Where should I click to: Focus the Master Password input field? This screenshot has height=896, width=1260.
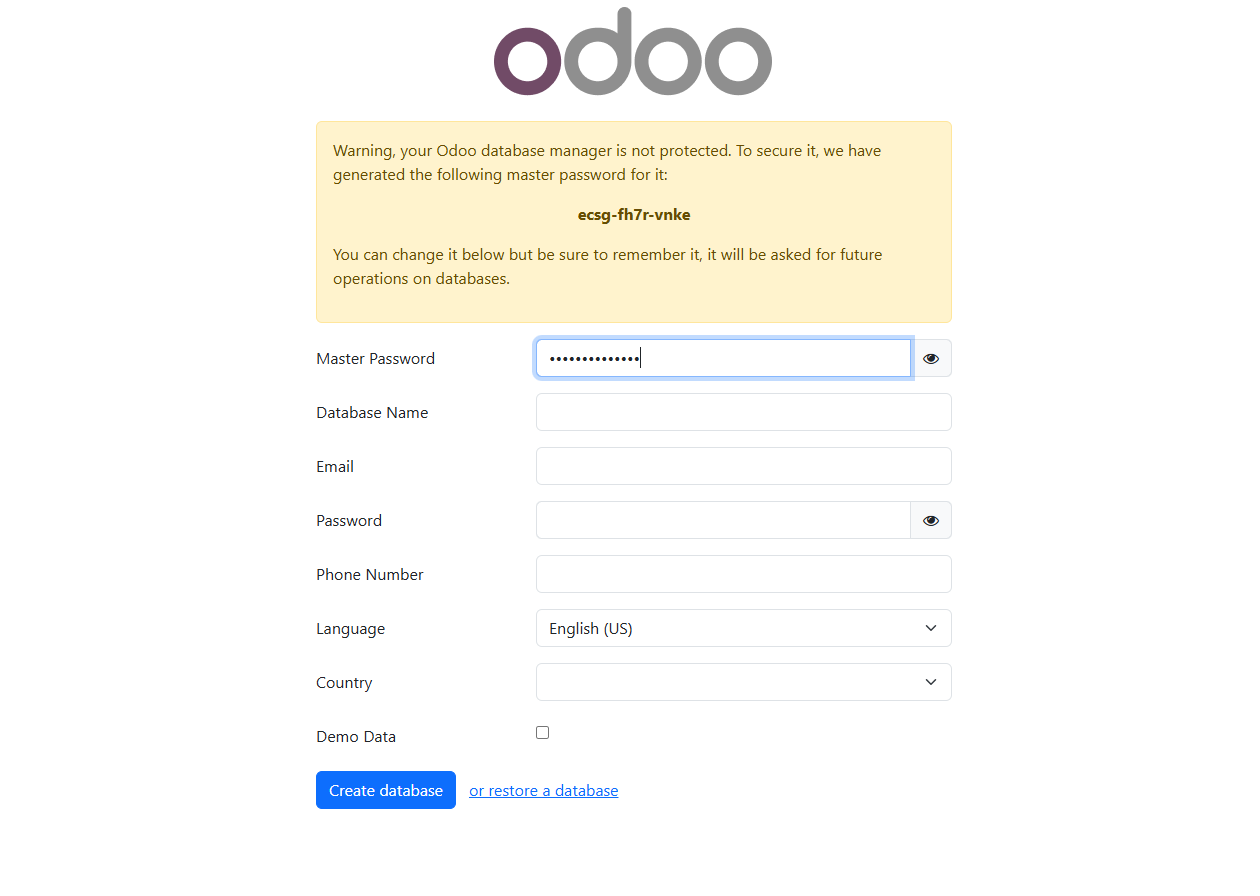pos(723,358)
